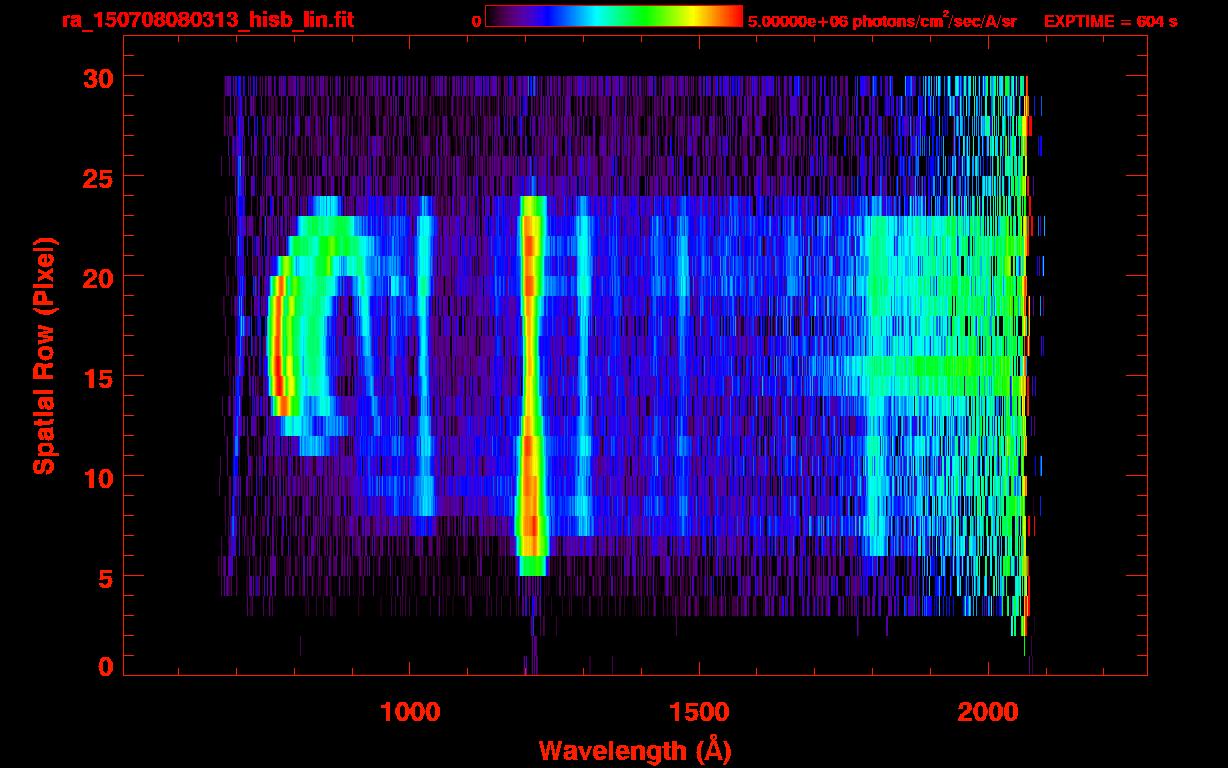Click the 5.00000e+06 photons units label
The height and width of the screenshot is (768, 1228).
pyautogui.click(x=882, y=21)
